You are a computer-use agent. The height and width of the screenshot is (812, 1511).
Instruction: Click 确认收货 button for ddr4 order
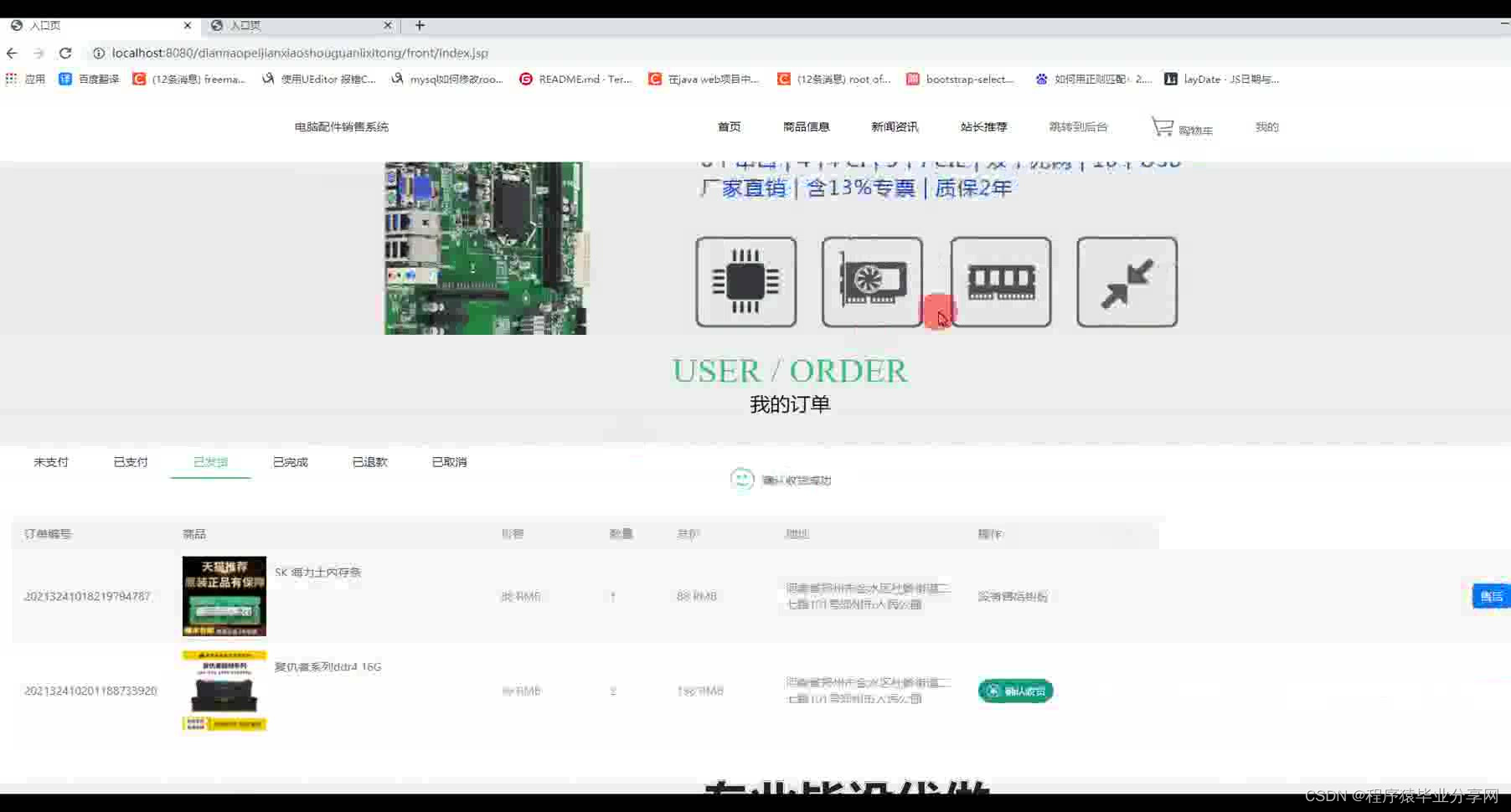(1015, 691)
